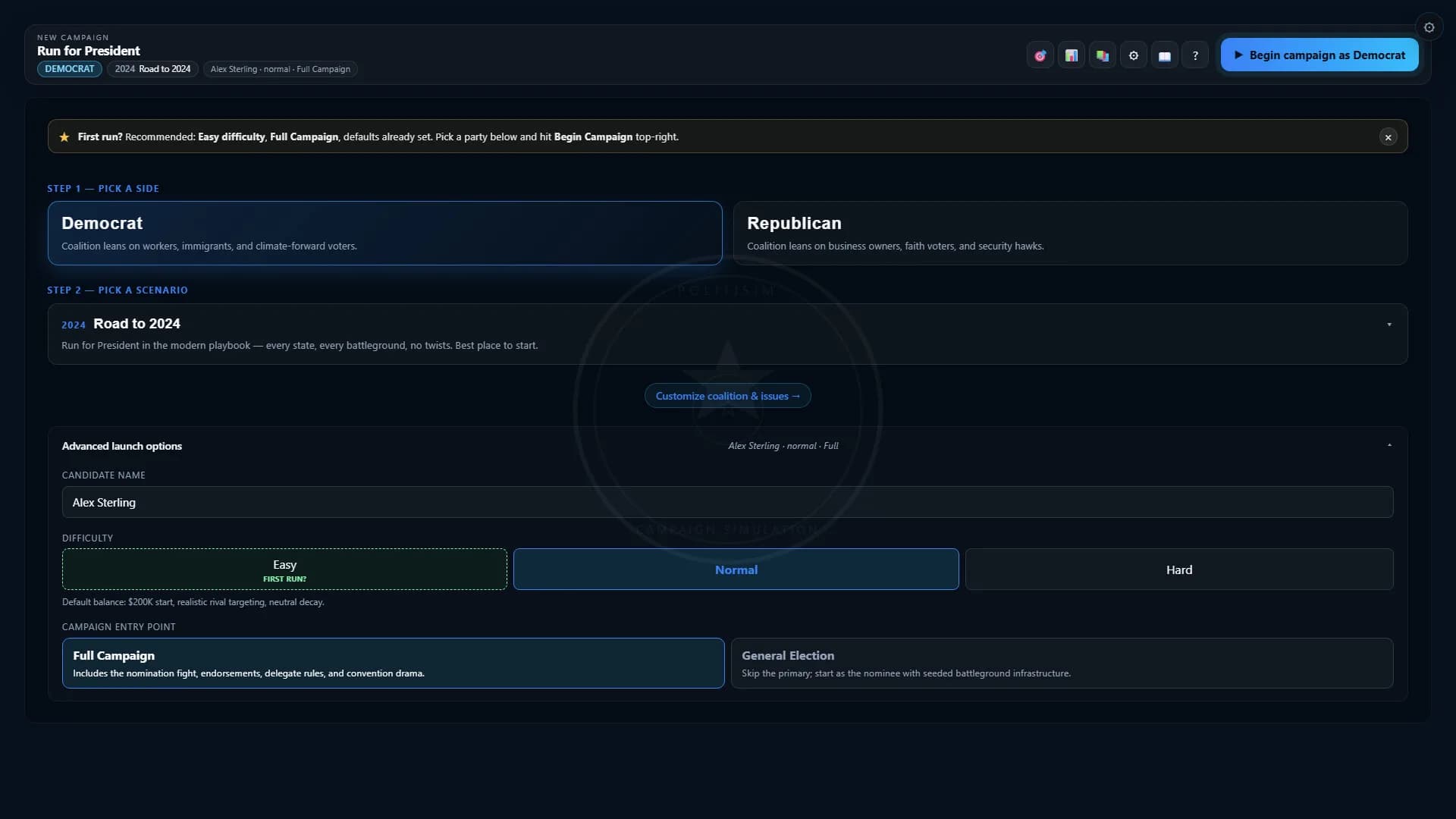This screenshot has height=819, width=1456.
Task: Click the Default balance description text
Action: coord(193,602)
